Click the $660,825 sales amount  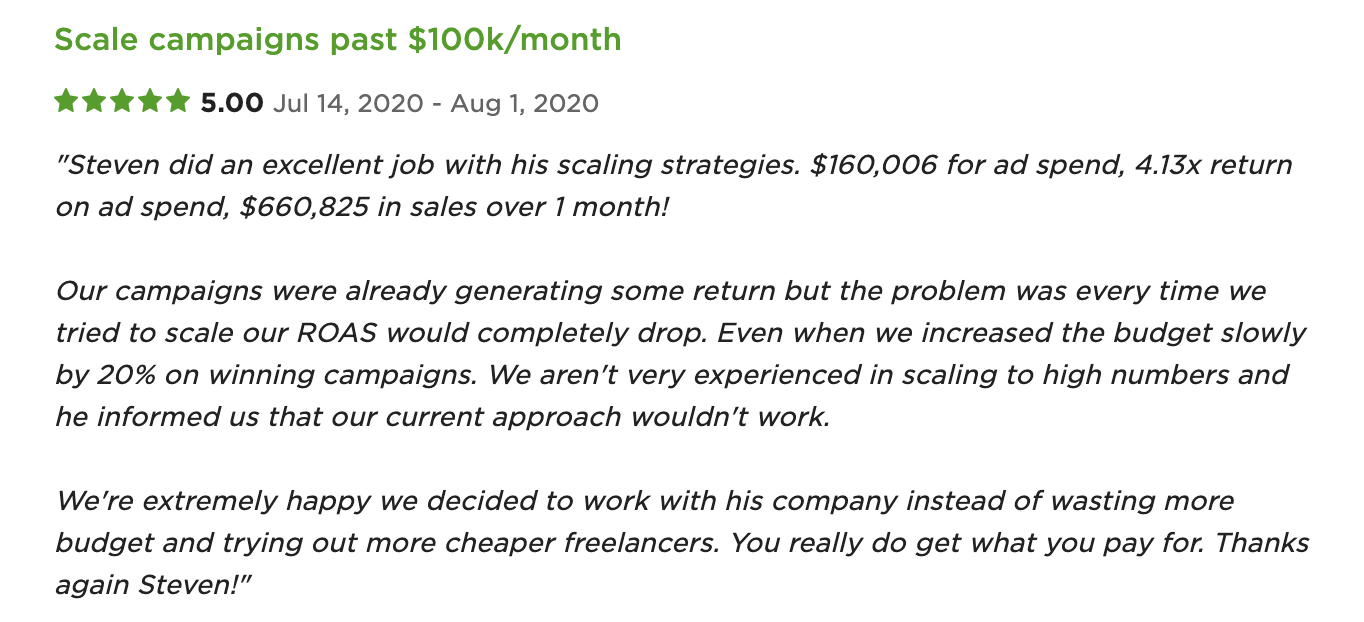click(x=305, y=207)
